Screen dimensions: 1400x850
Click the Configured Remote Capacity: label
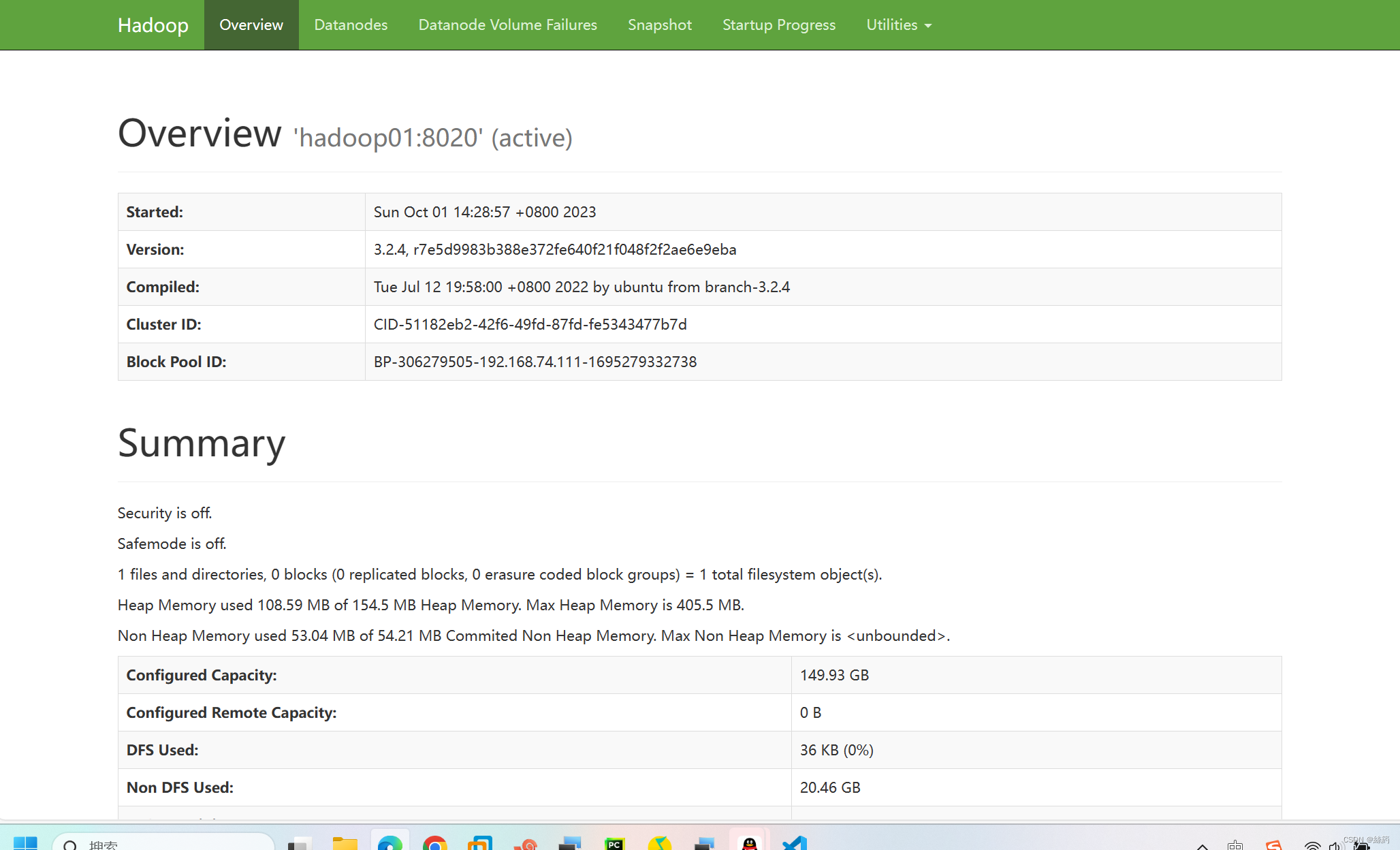(x=232, y=712)
